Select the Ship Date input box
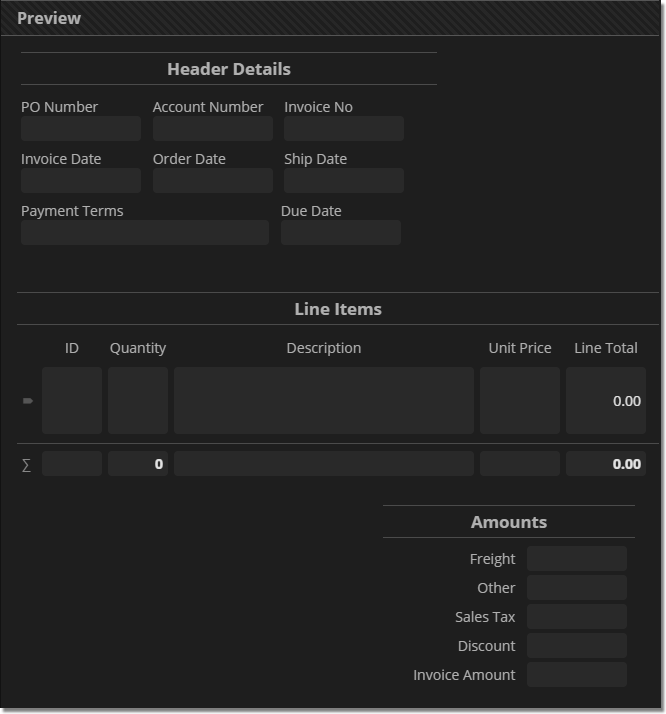Viewport: 666px width, 714px height. pyautogui.click(x=344, y=181)
